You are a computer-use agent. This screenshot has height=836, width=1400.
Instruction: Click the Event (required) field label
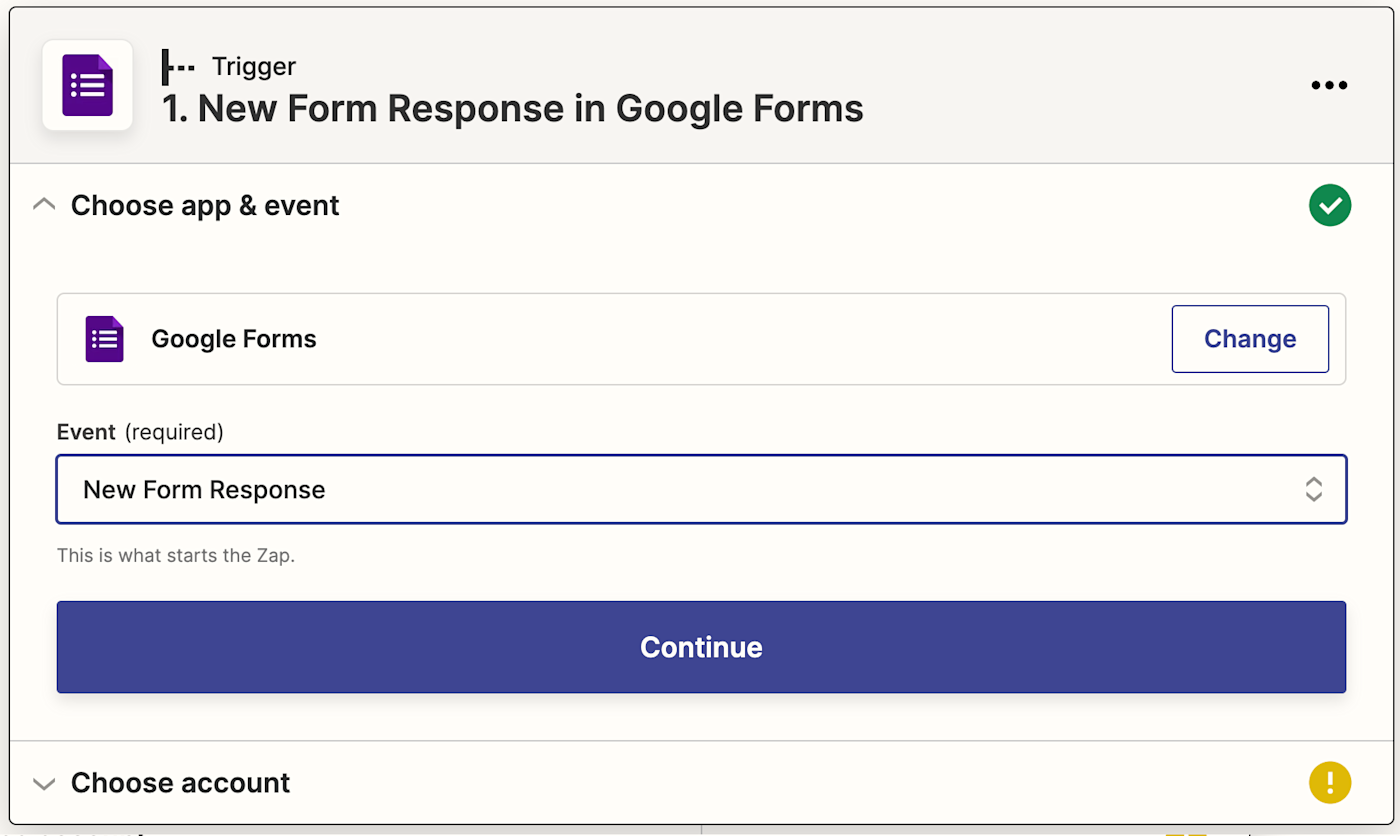click(140, 432)
